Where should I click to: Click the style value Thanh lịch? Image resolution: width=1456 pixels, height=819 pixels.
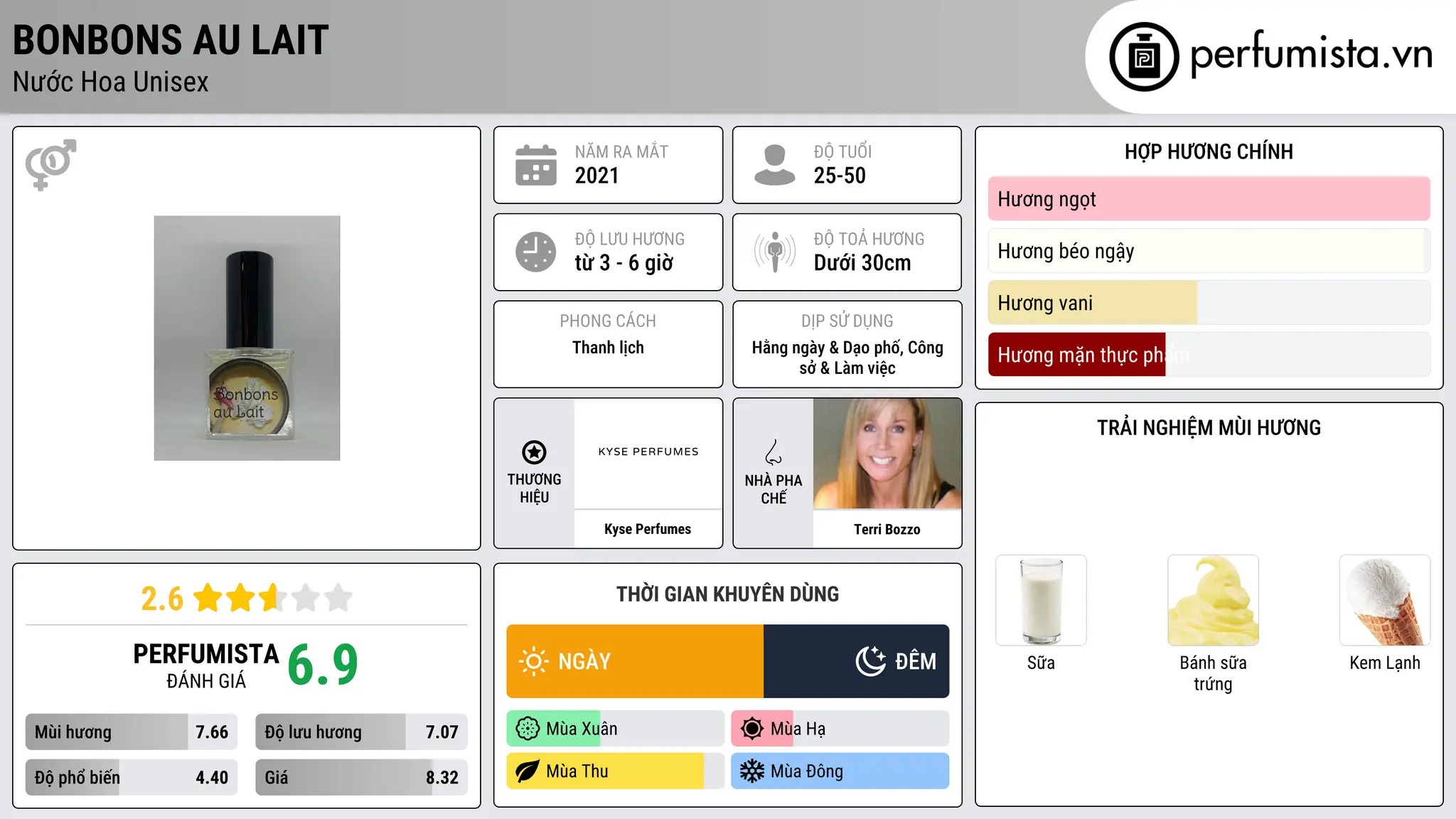coord(608,348)
